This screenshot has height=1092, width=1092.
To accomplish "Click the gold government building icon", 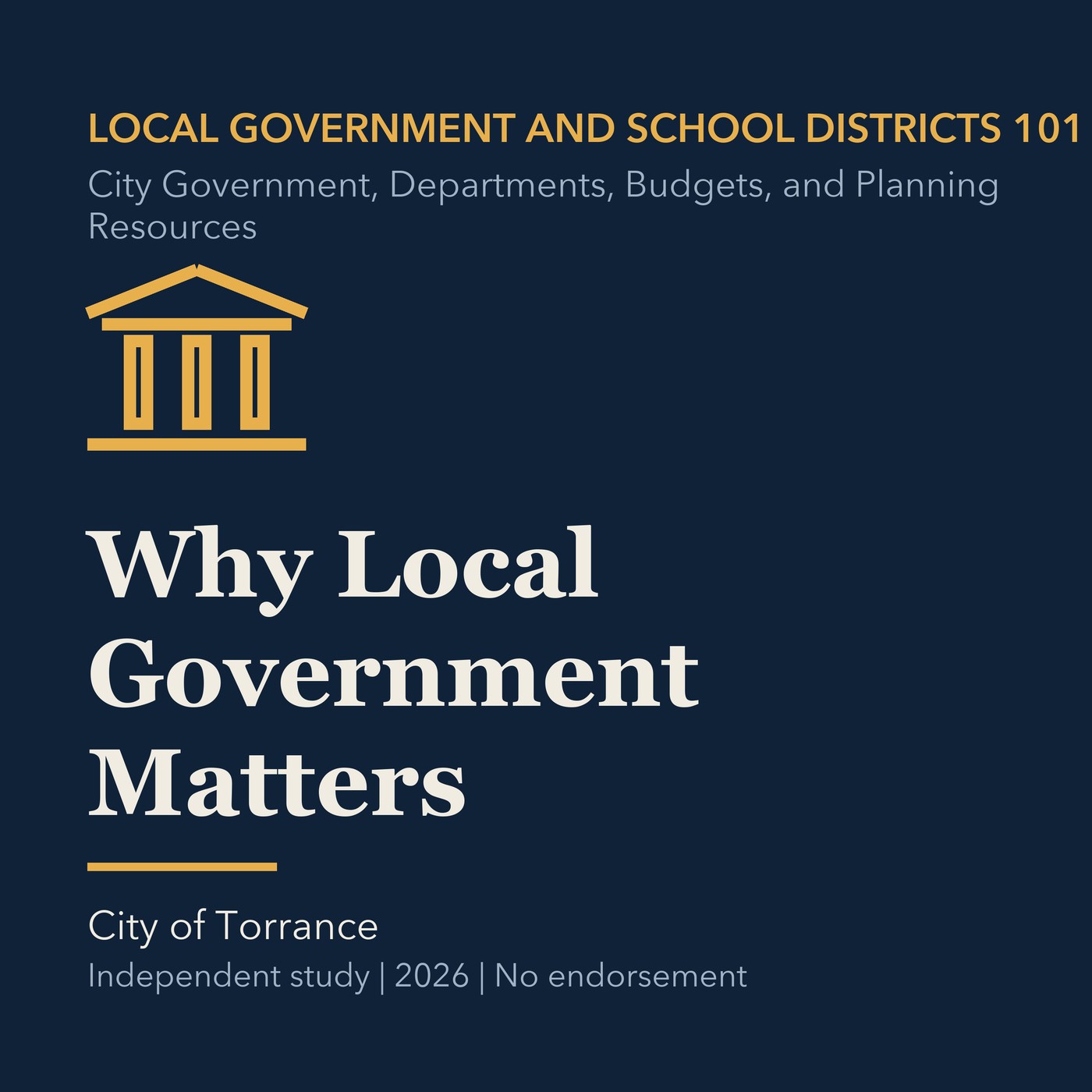I will tap(197, 357).
